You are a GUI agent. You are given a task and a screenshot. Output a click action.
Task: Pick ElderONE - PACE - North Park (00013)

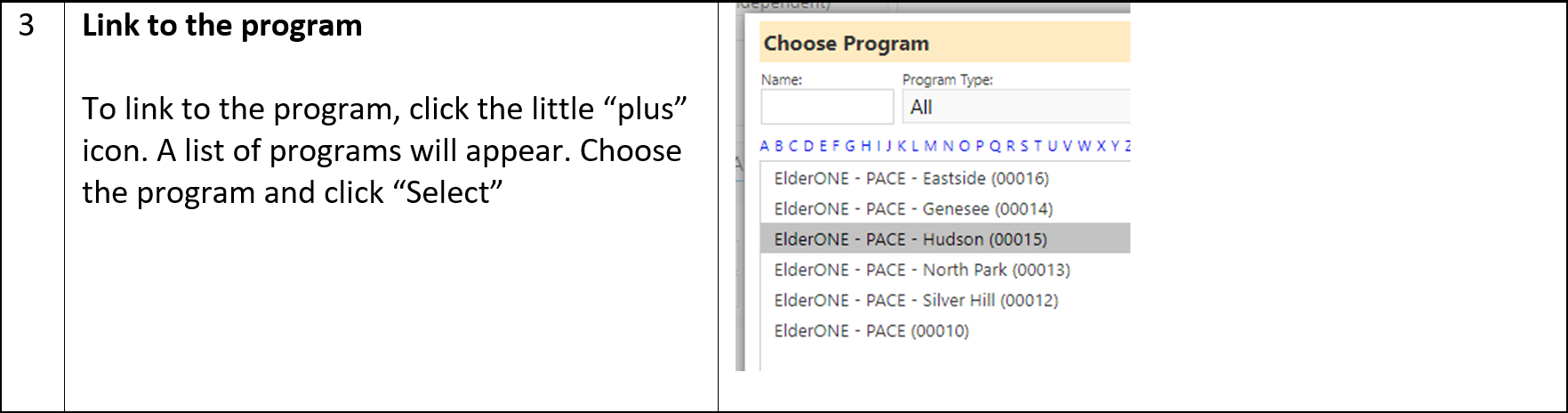[922, 270]
